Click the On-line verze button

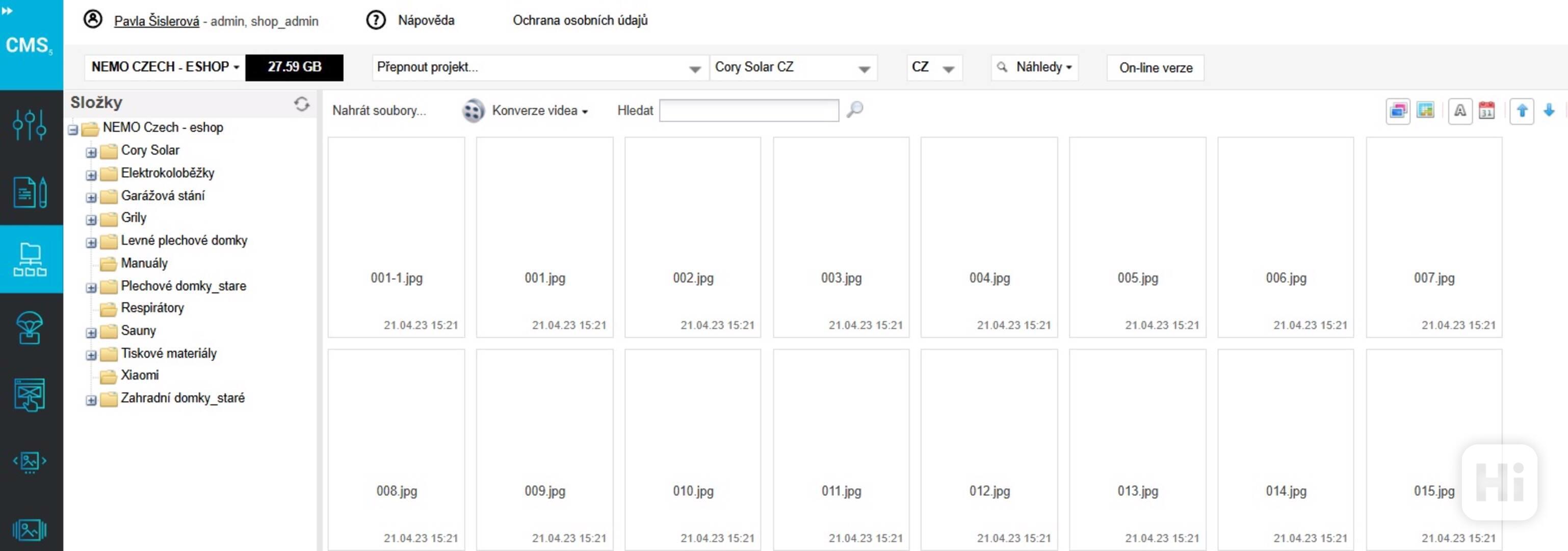(x=1155, y=68)
